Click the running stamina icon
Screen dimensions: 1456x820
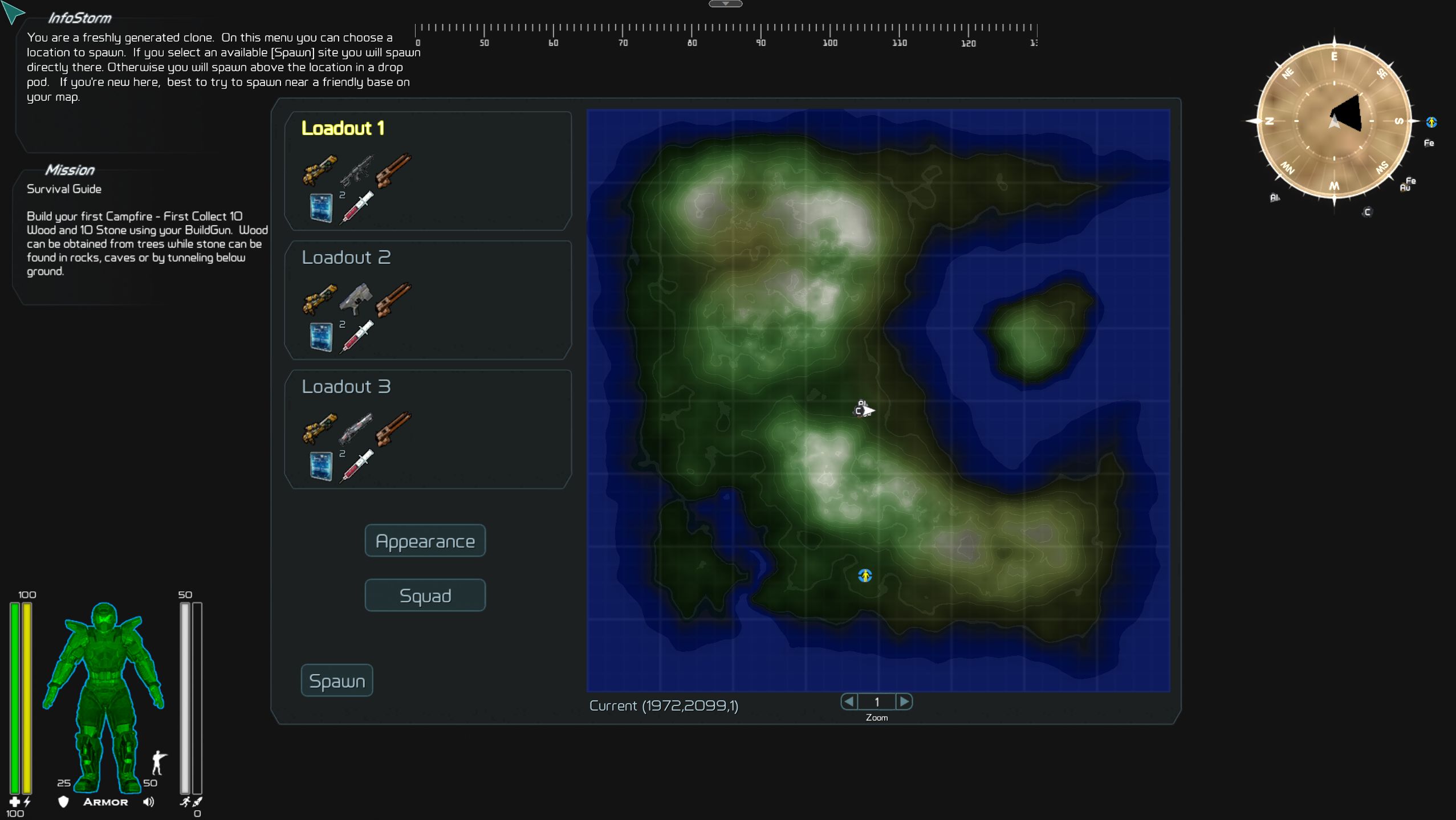[x=185, y=802]
